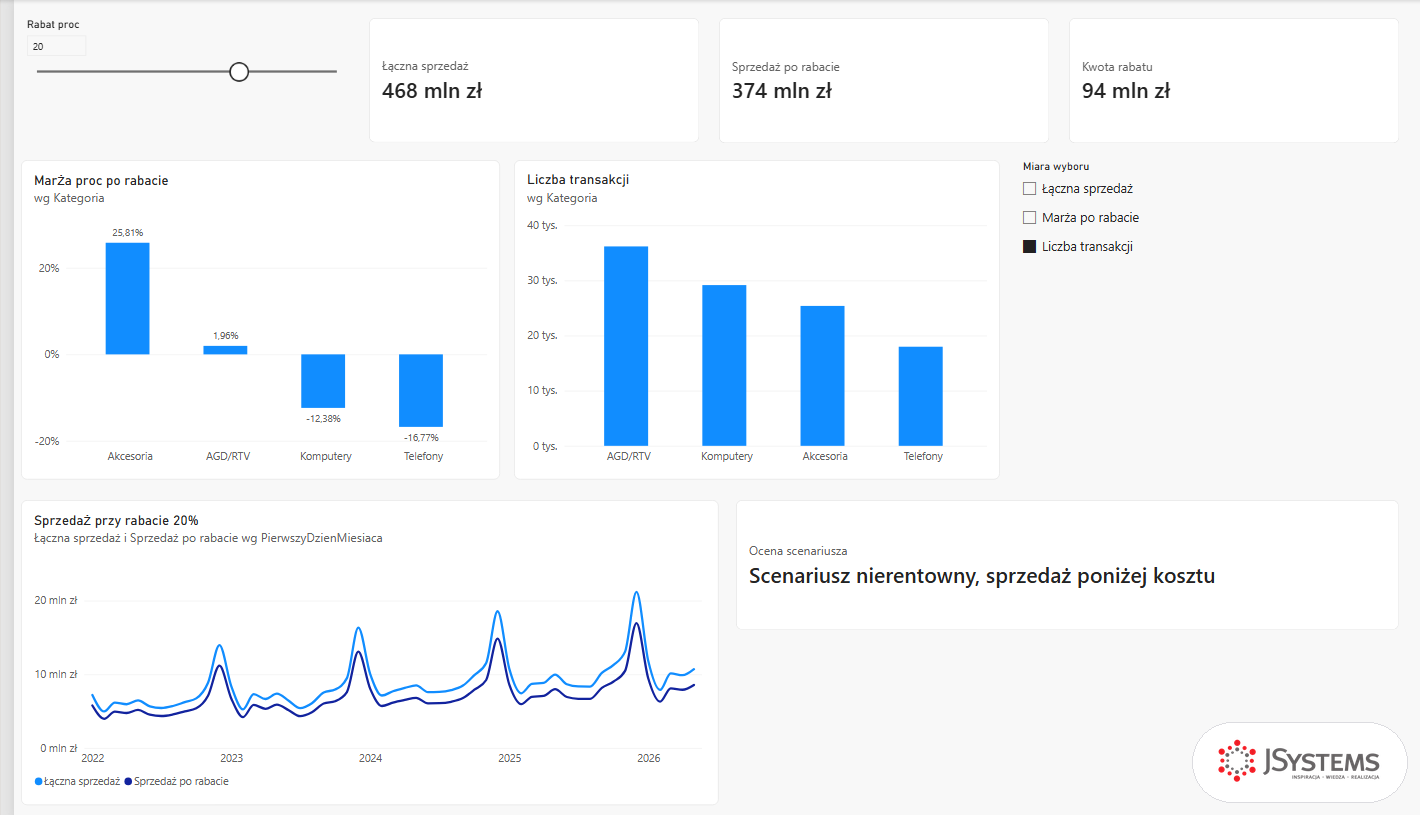Image resolution: width=1420 pixels, height=815 pixels.
Task: Click the 2024 label on the time axis
Action: [370, 758]
